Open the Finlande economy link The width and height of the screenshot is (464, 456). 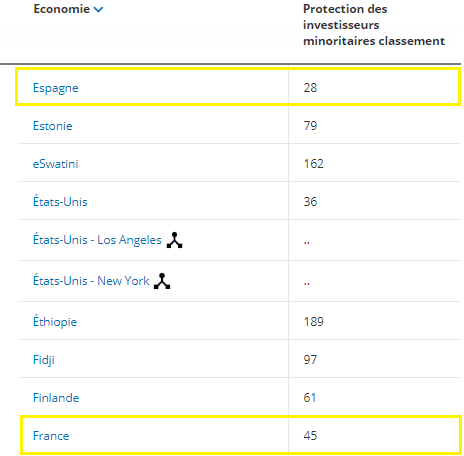click(x=56, y=398)
